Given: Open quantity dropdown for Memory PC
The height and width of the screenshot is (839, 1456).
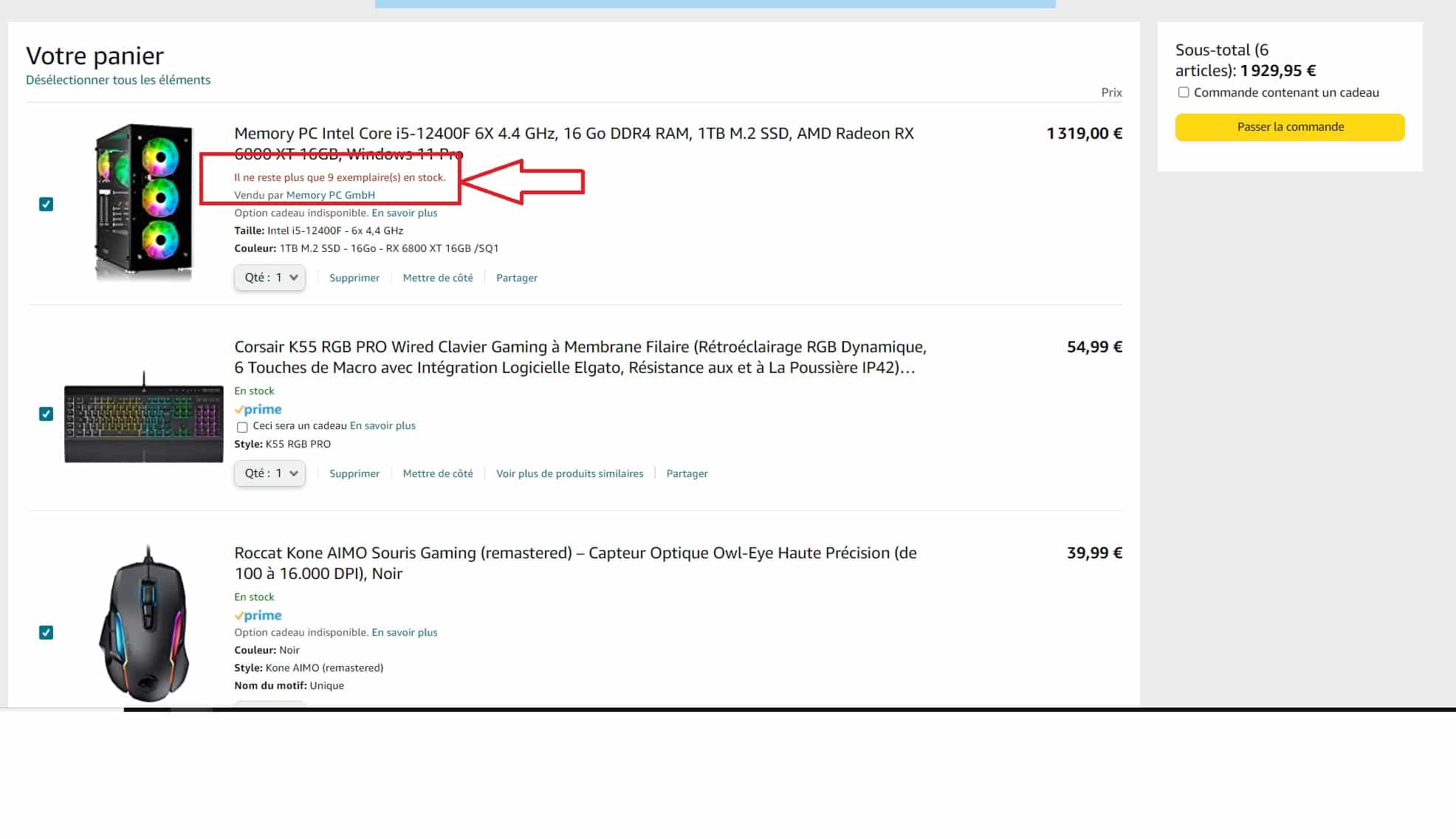Looking at the screenshot, I should [269, 278].
